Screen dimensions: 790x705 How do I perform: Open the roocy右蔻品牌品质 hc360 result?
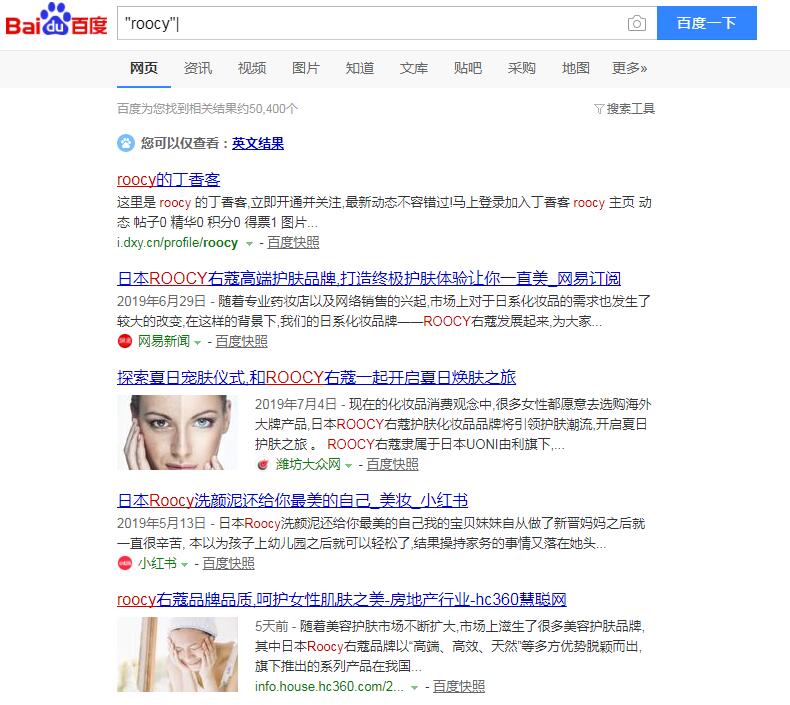[x=342, y=599]
